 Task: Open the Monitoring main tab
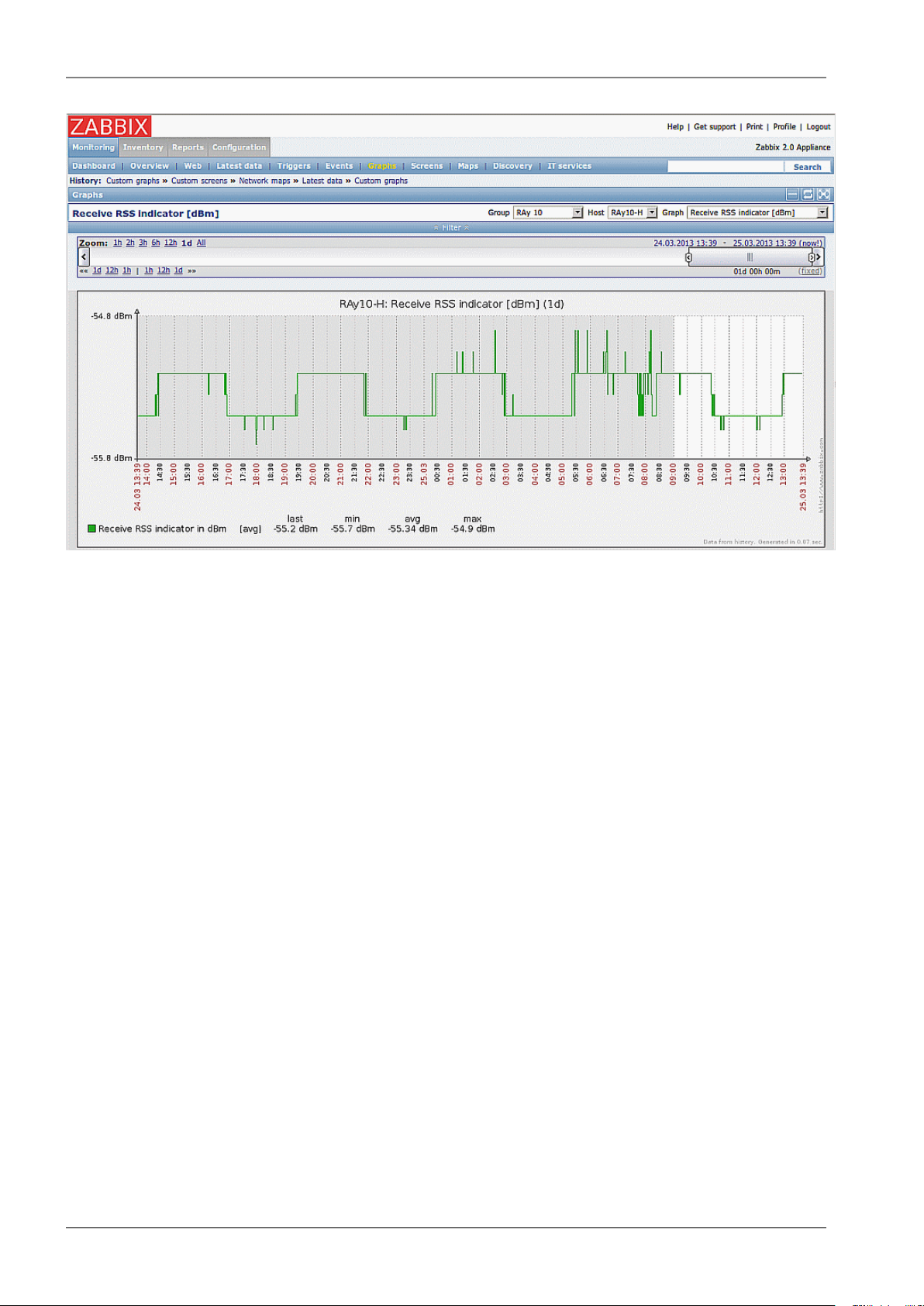93,147
